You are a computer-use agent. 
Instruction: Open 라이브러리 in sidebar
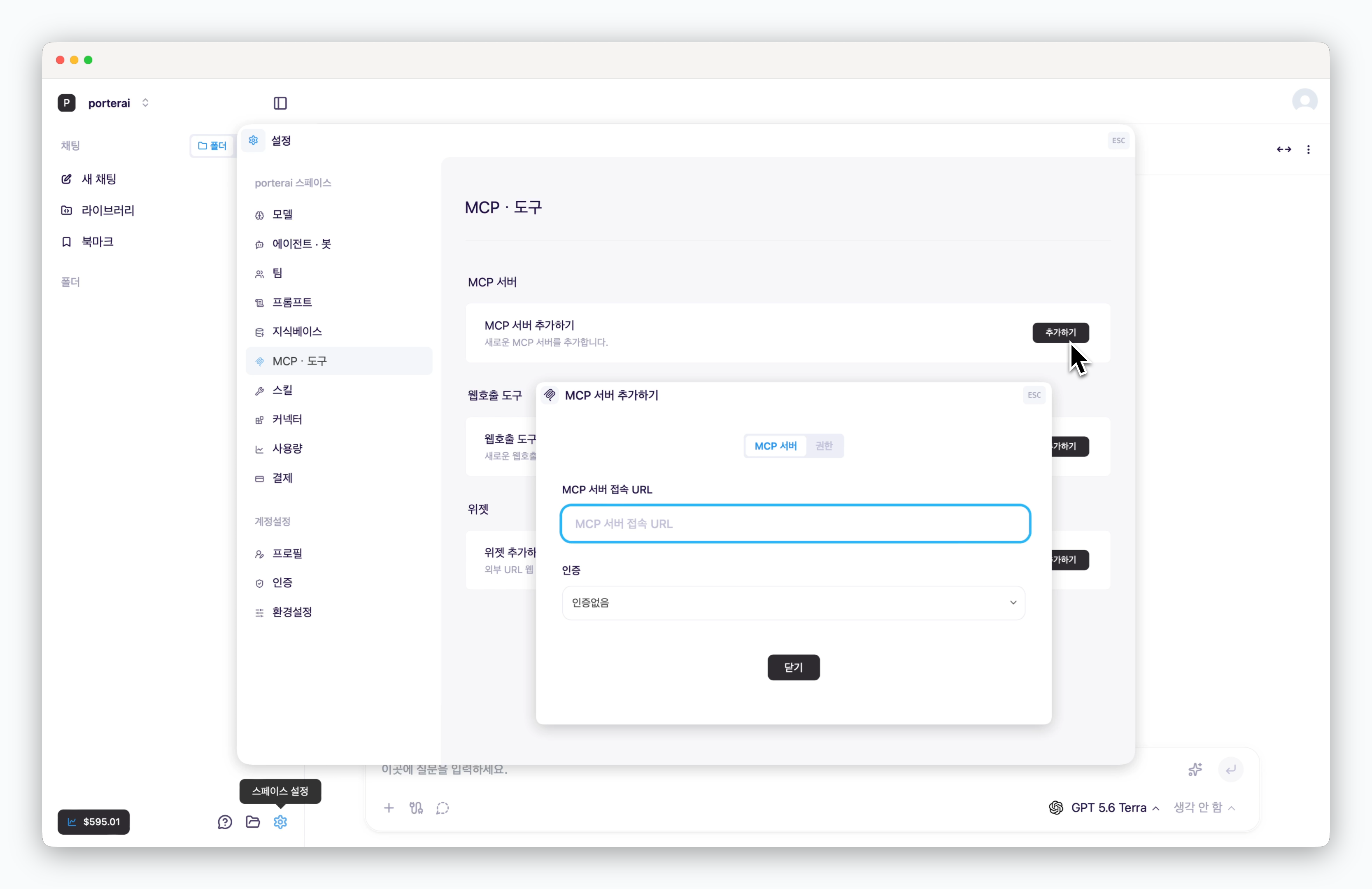coord(98,210)
